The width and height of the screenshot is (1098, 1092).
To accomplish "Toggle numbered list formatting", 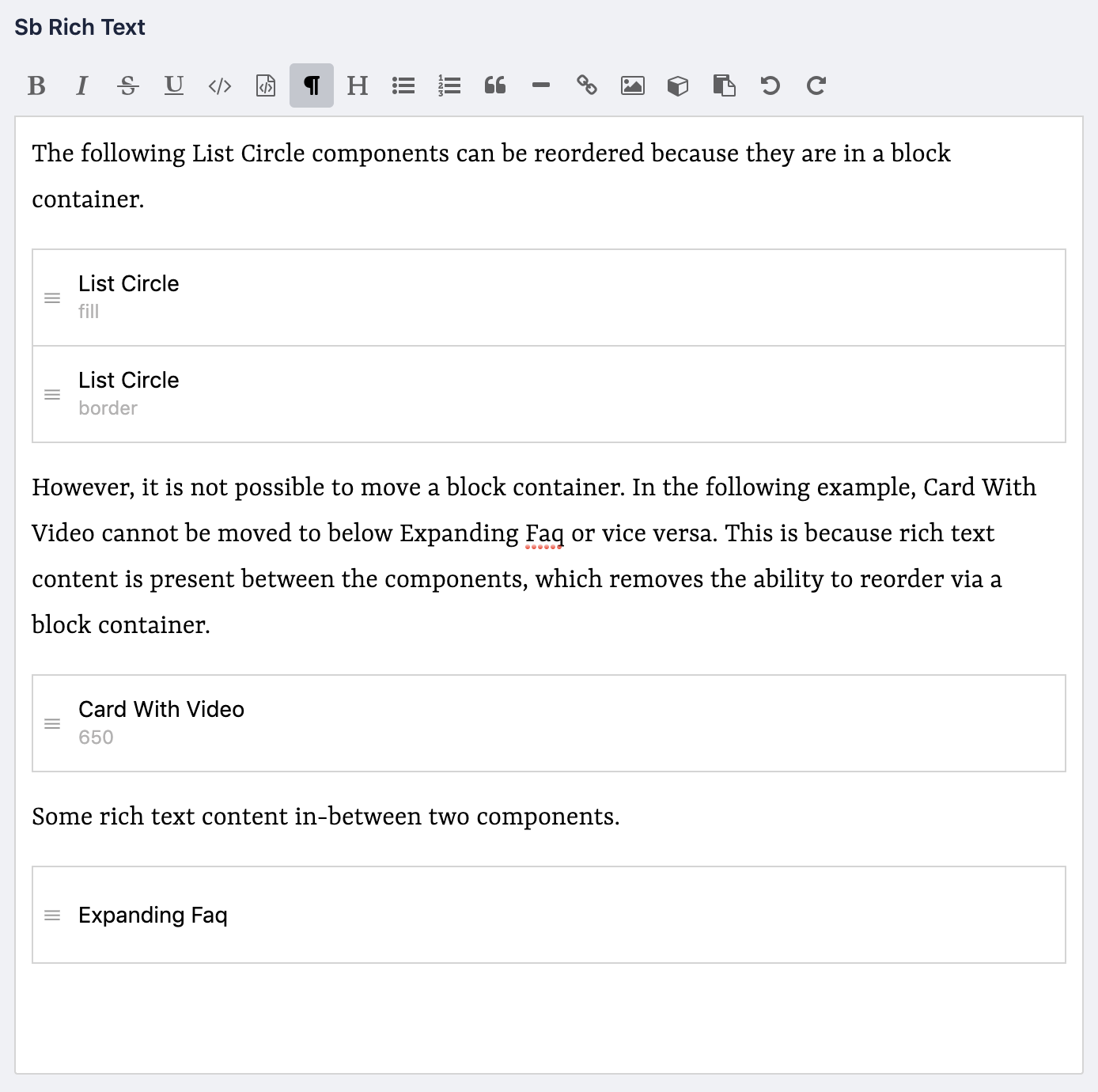I will click(449, 85).
